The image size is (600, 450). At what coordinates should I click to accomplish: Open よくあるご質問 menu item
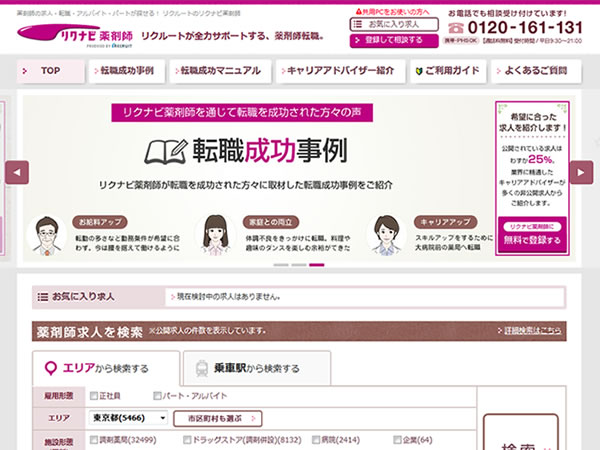tap(536, 71)
